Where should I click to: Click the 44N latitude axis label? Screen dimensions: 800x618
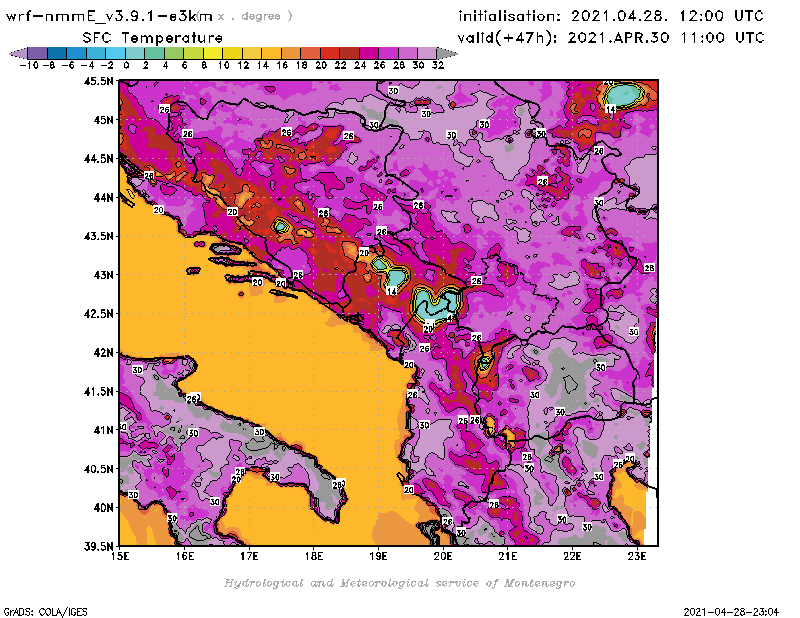coord(104,197)
